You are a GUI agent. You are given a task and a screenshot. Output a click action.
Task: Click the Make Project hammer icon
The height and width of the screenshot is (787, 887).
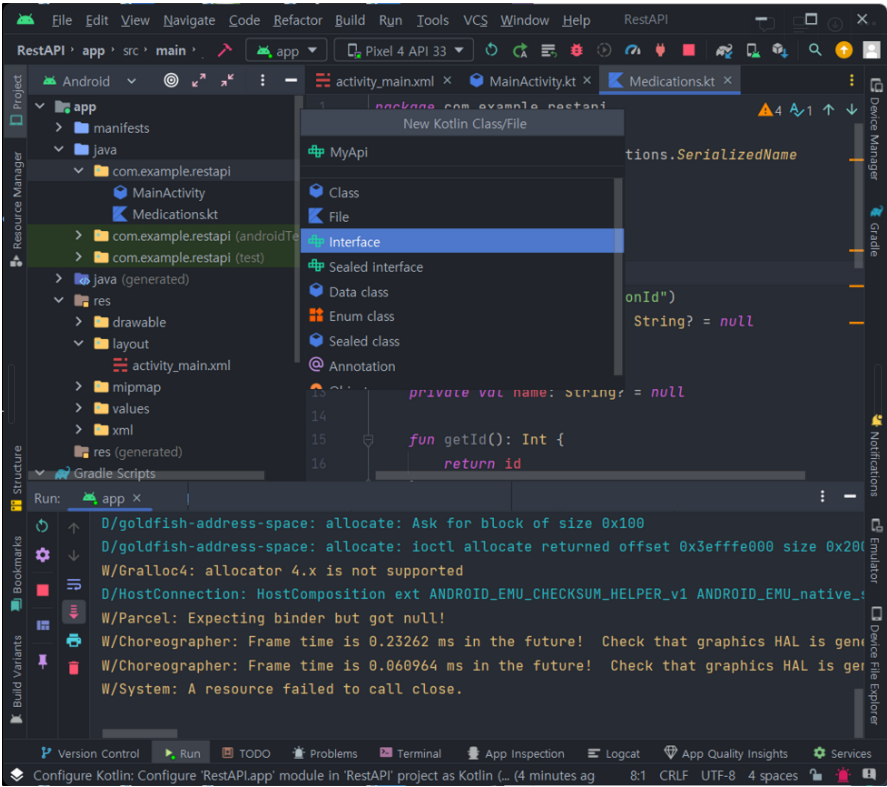coord(225,50)
